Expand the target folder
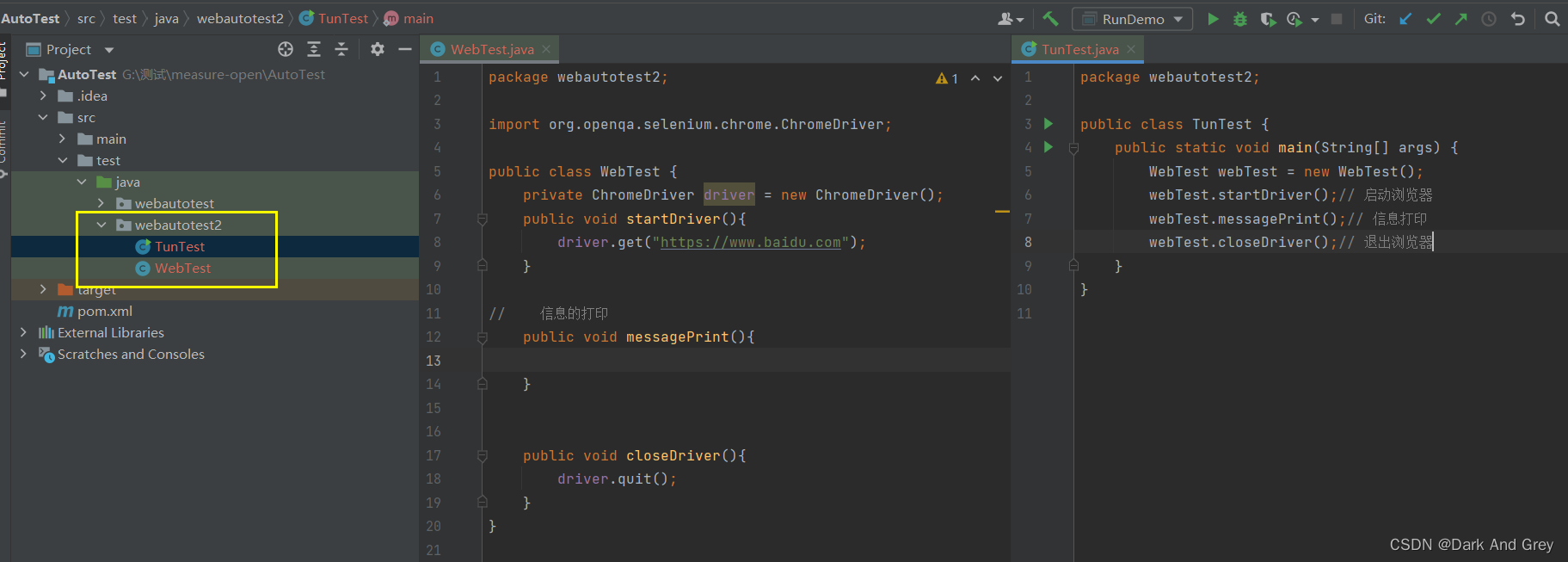The width and height of the screenshot is (1568, 562). pos(43,290)
